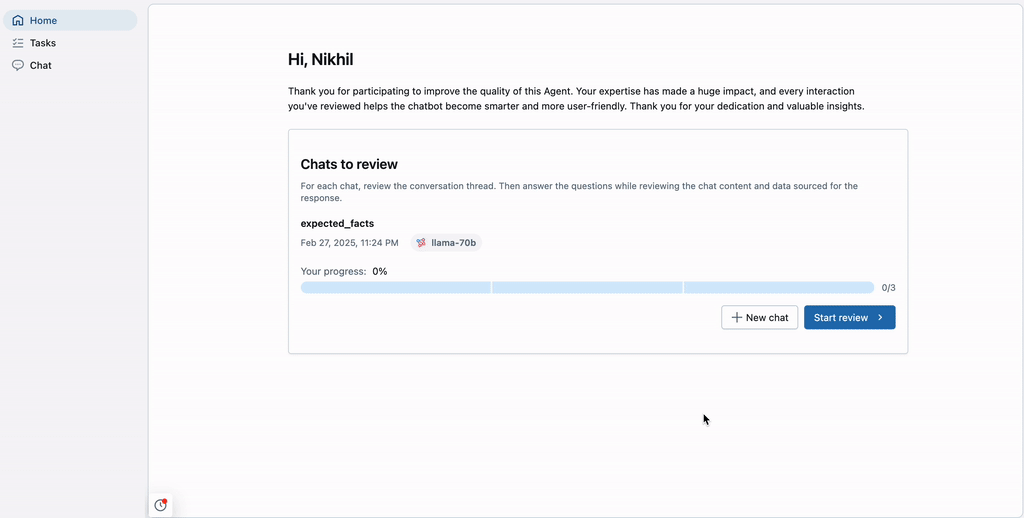Viewport: 1024px width, 518px height.
Task: Open the expected_facts chat title
Action: coord(337,223)
